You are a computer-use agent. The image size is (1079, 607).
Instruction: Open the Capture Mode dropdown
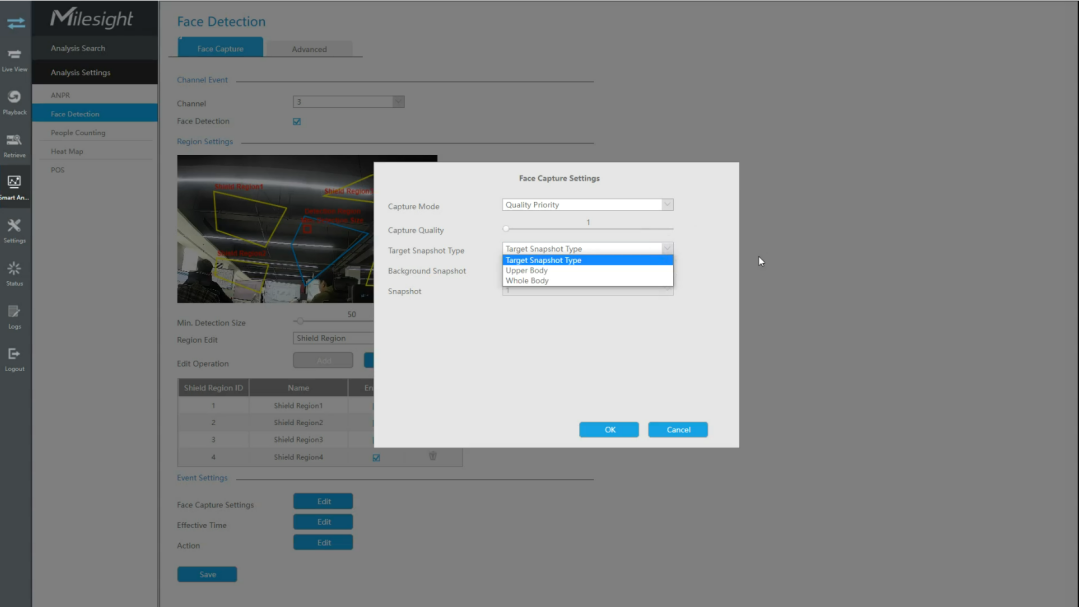click(x=588, y=204)
